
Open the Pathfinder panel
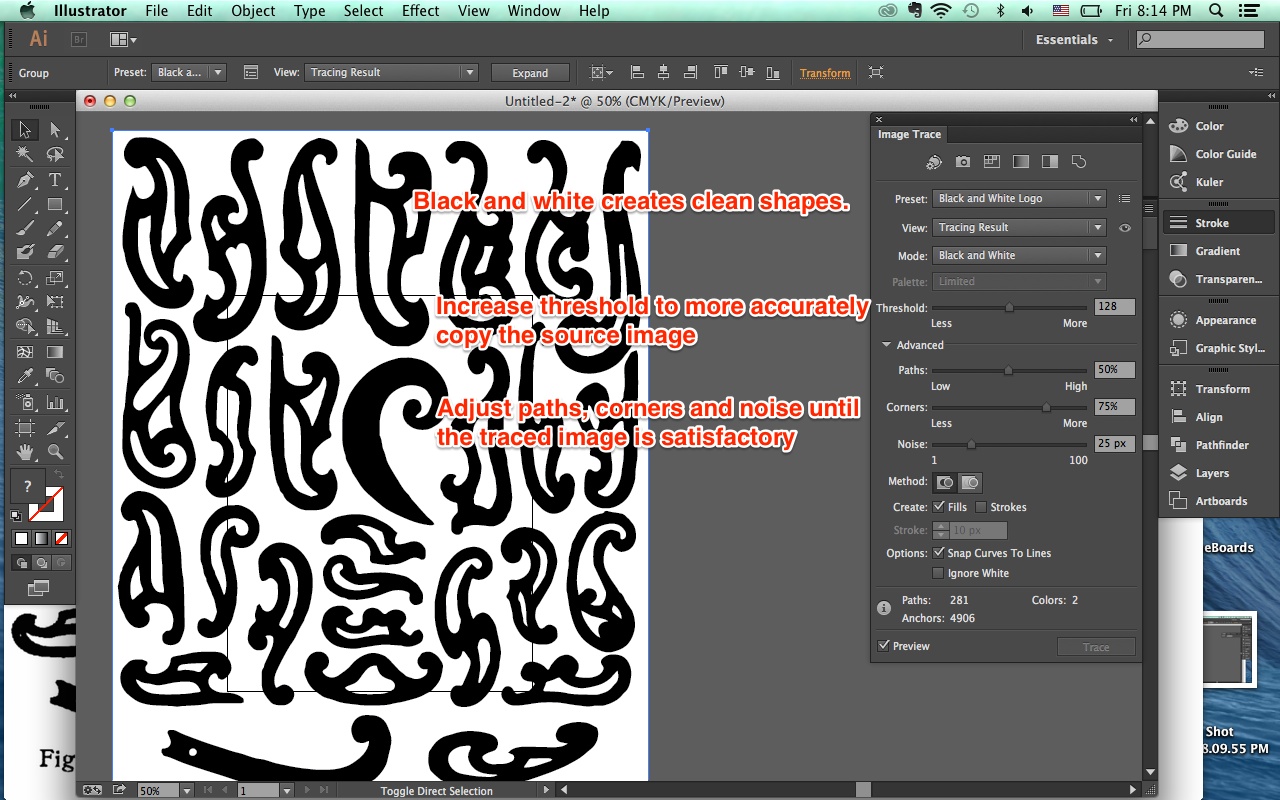1221,445
